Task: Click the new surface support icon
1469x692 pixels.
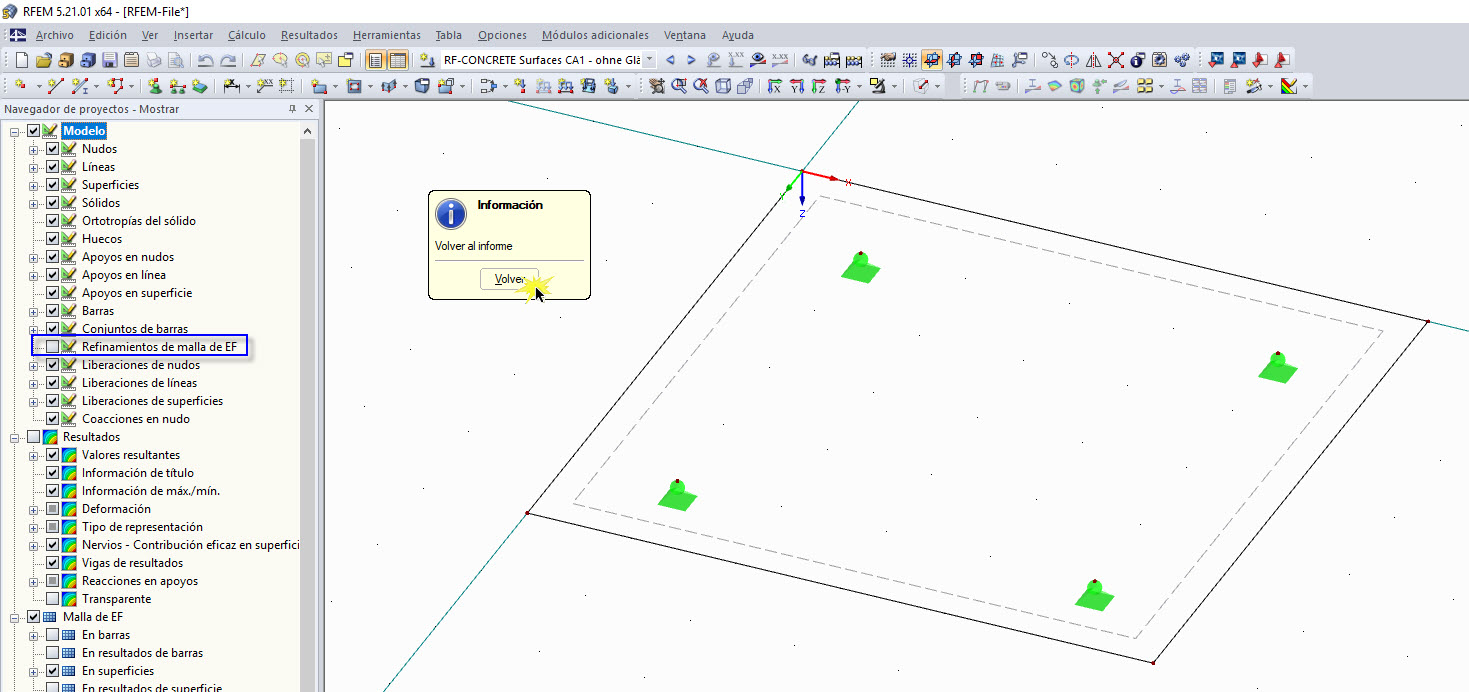Action: coord(200,86)
